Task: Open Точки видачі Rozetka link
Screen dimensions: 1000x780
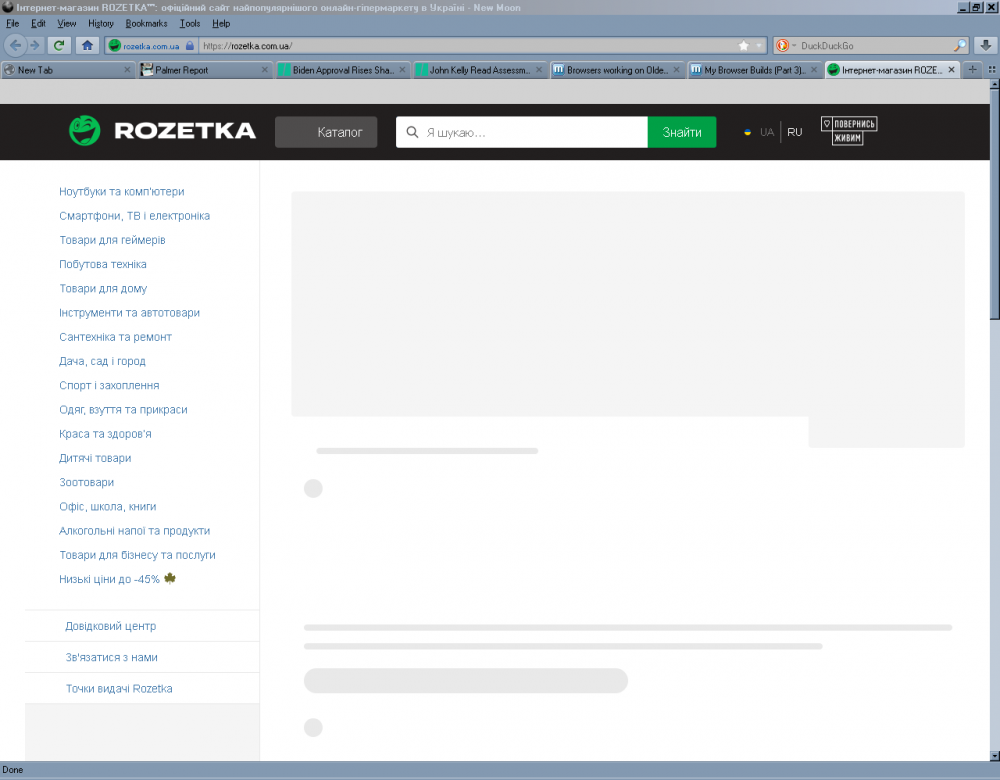Action: pyautogui.click(x=119, y=688)
